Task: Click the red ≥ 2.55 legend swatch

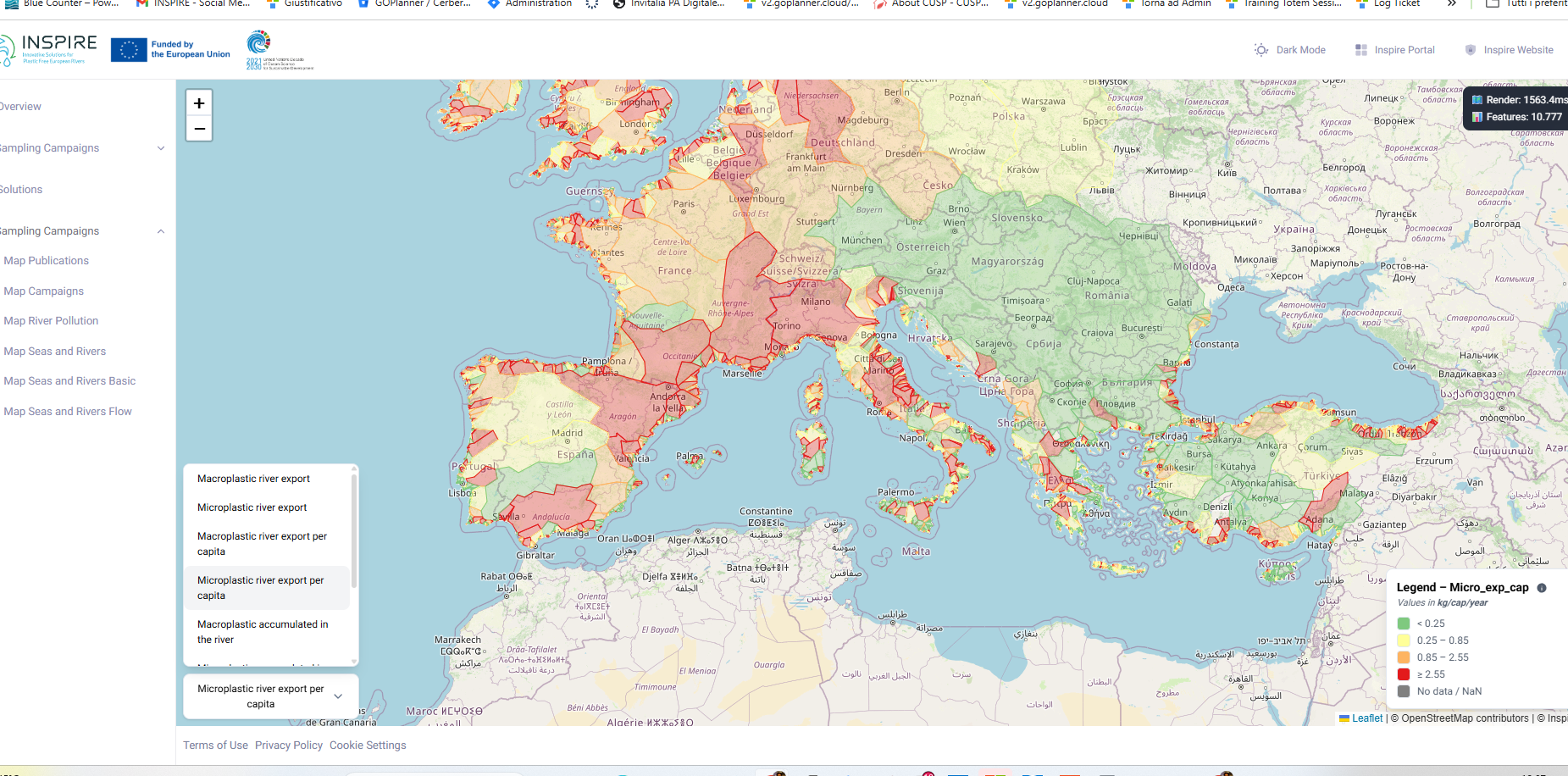Action: (x=1404, y=674)
